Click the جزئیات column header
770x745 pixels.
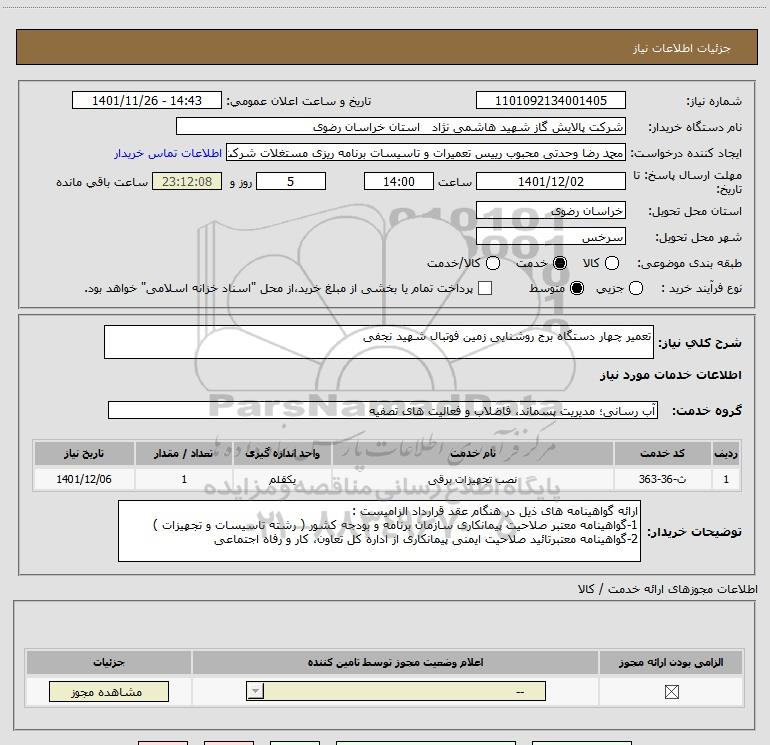pyautogui.click(x=109, y=662)
